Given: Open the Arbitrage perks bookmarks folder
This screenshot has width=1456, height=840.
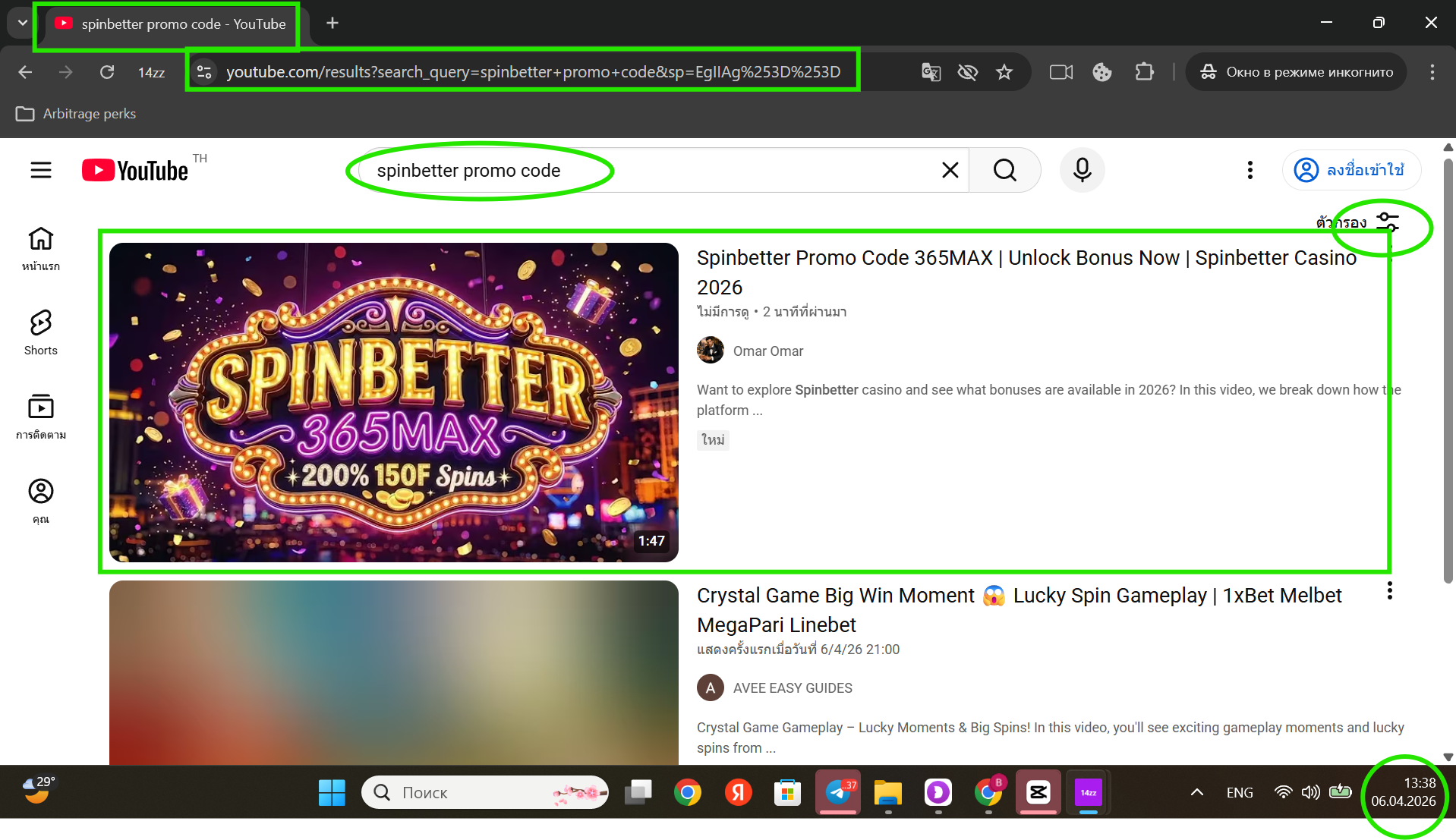Looking at the screenshot, I should coord(76,114).
